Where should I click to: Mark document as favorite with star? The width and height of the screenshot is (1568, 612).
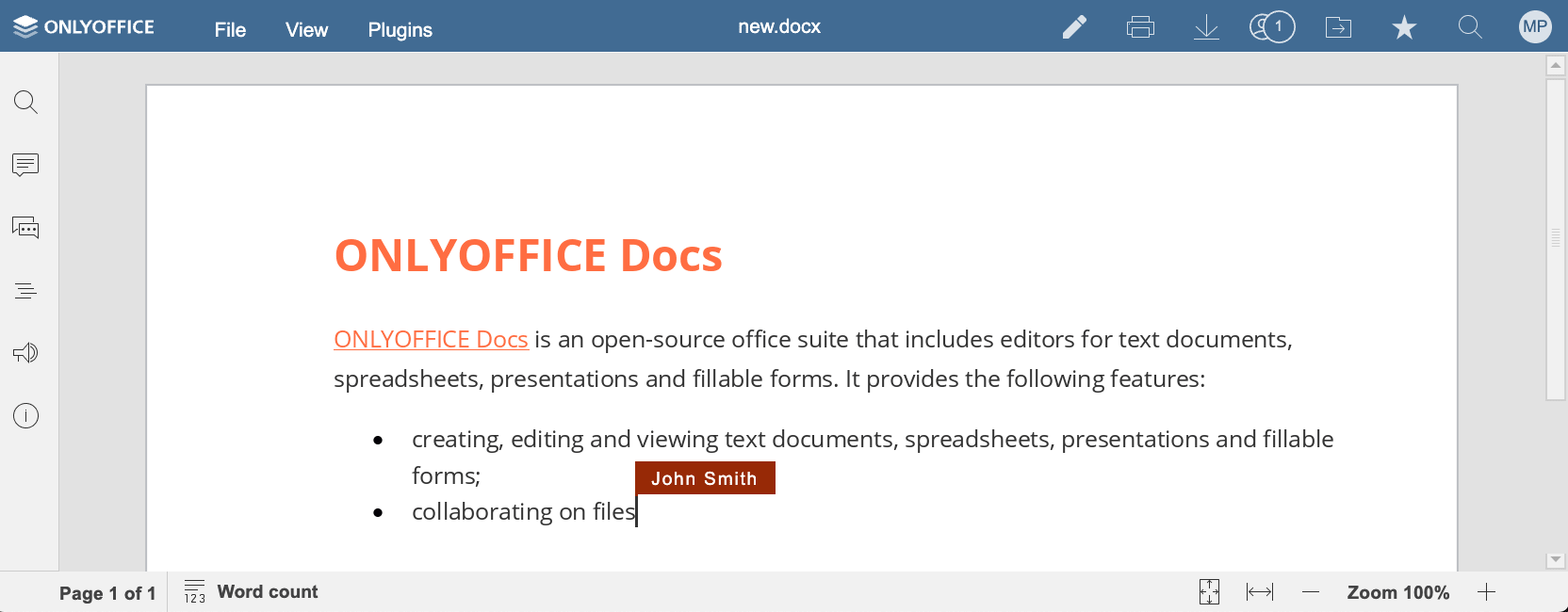coord(1404,27)
